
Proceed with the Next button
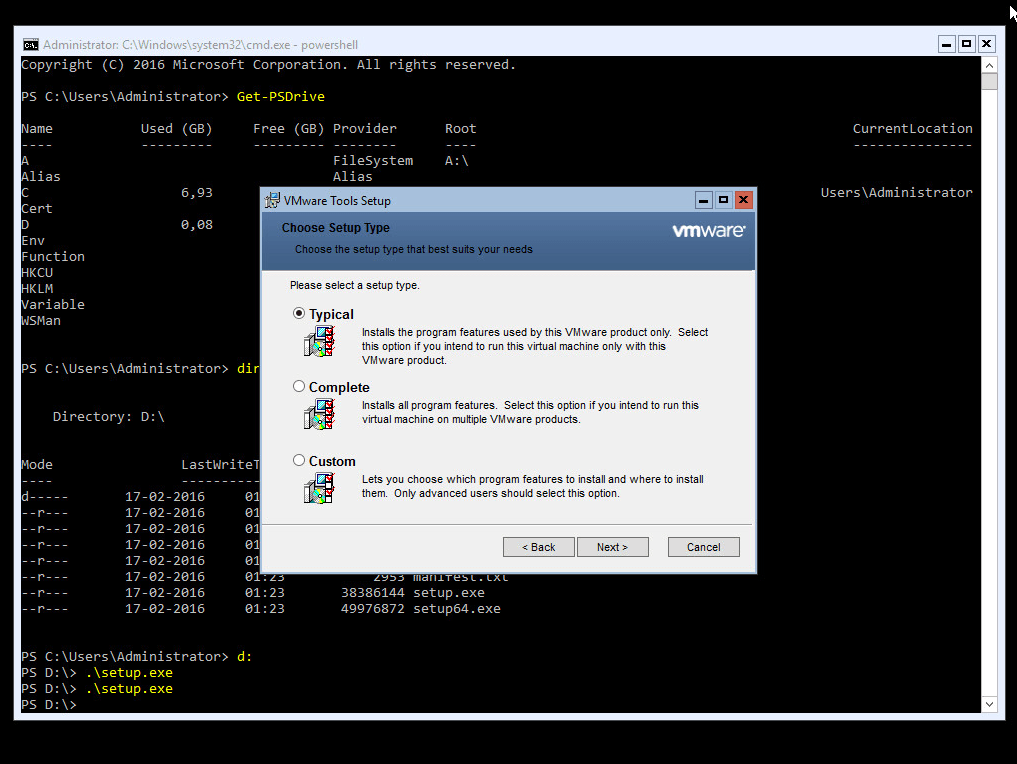612,547
